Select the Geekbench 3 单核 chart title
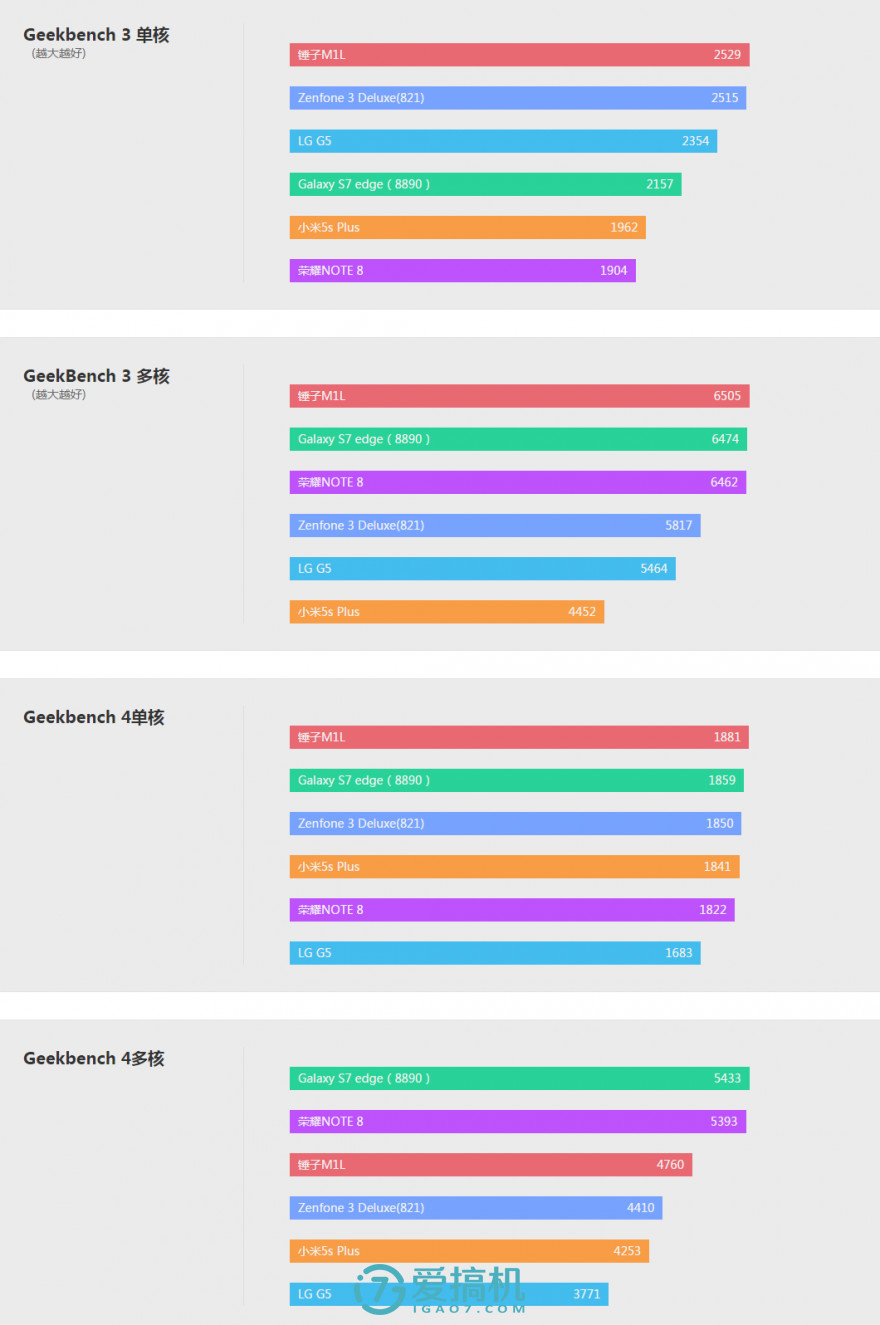Viewport: 880px width, 1325px height. pos(96,35)
